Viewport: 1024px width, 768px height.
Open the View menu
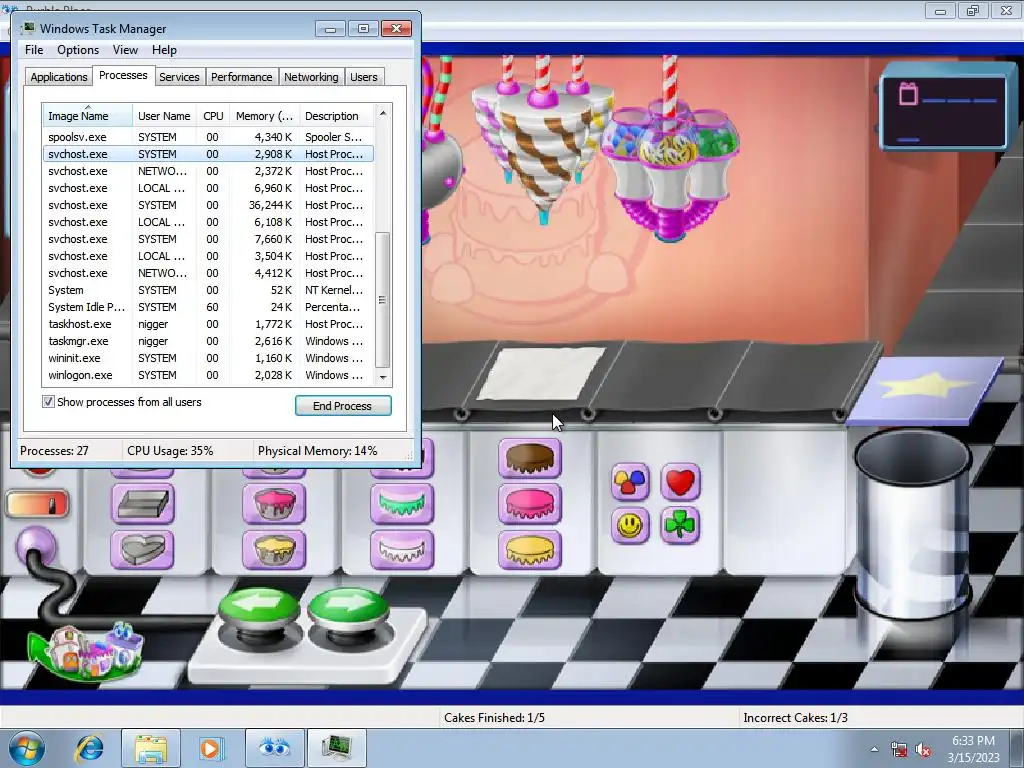click(x=125, y=50)
